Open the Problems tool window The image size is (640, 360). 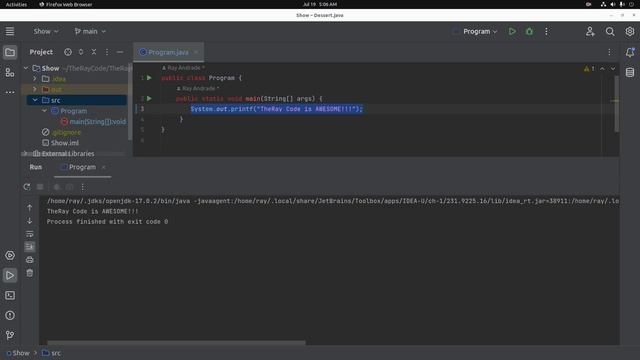[x=10, y=316]
